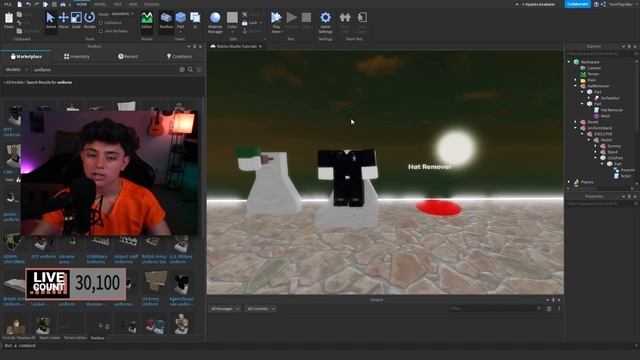The width and height of the screenshot is (640, 360).
Task: Activate the Rotate tool
Action: point(89,20)
